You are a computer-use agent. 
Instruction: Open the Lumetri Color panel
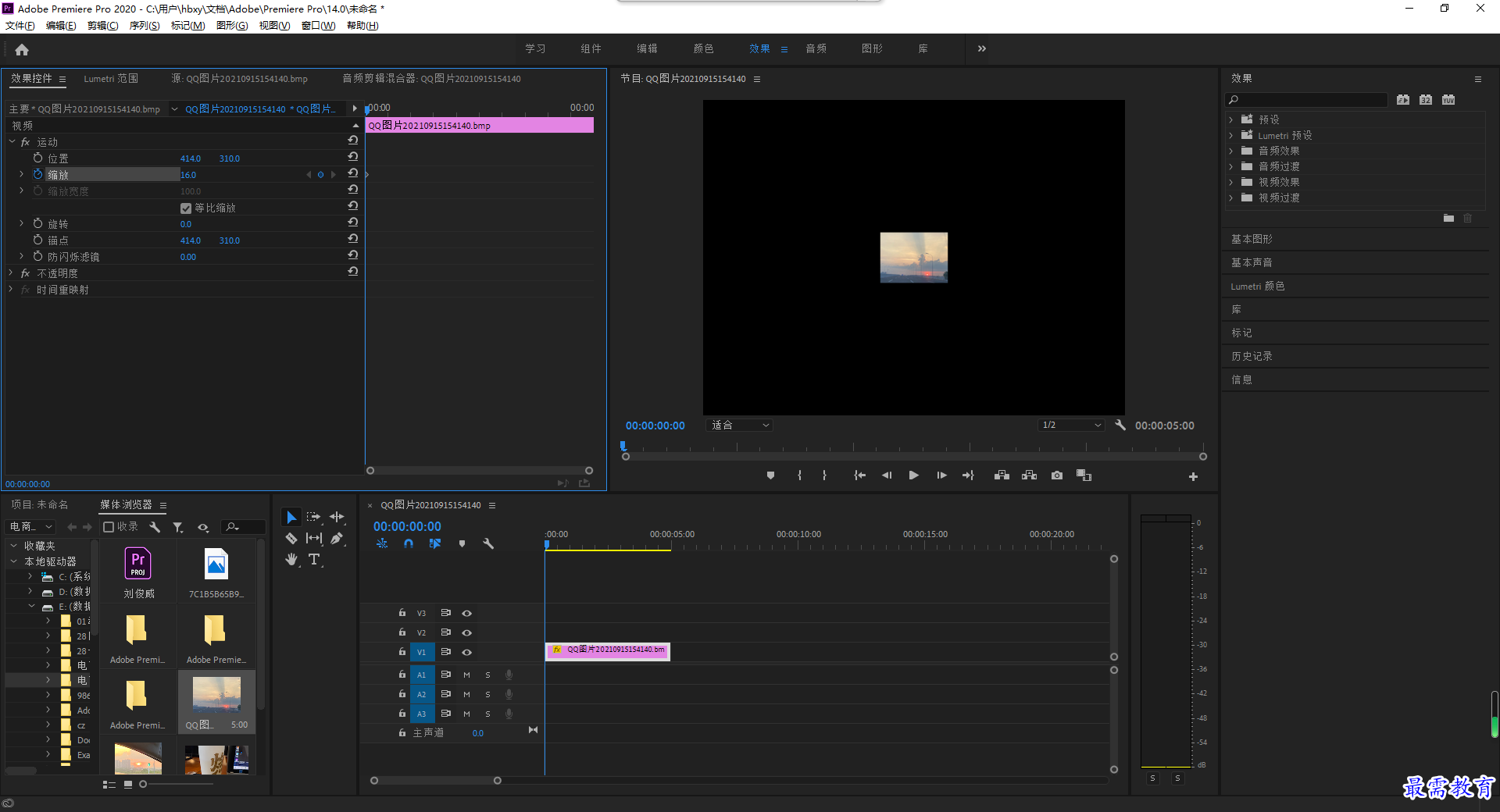coord(1258,286)
